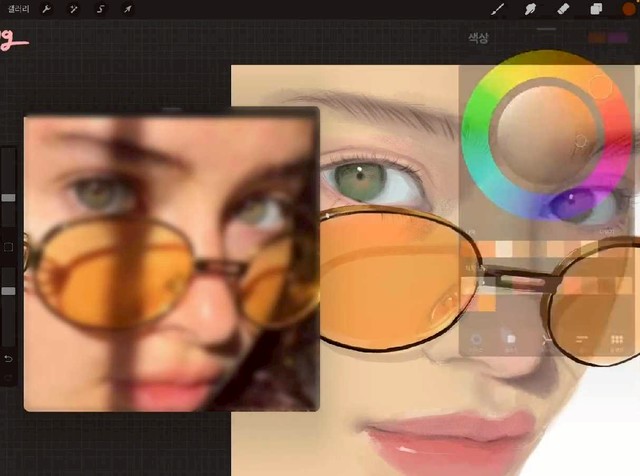Open the Actions wrench menu
This screenshot has width=640, height=476.
[x=47, y=9]
